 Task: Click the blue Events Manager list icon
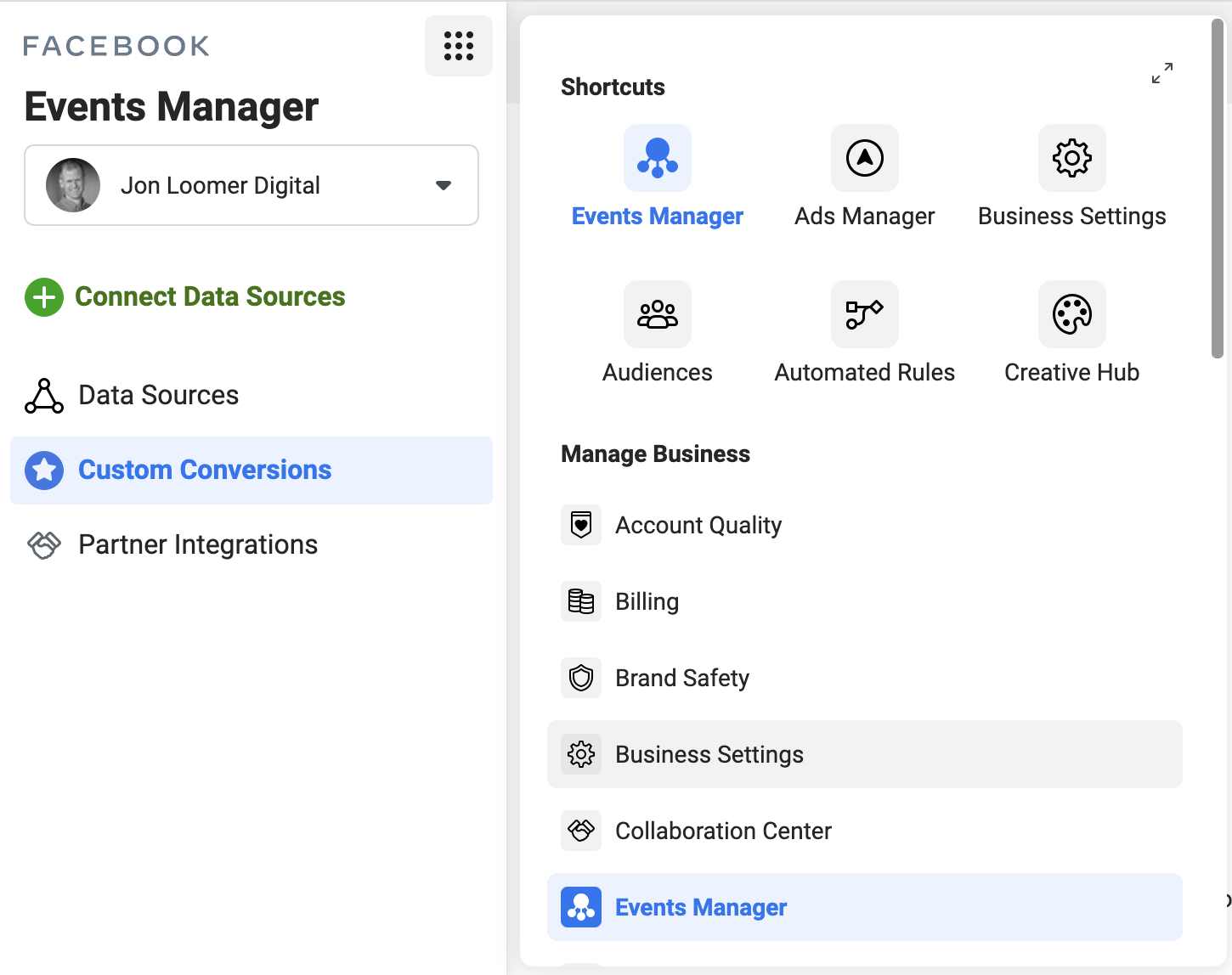pyautogui.click(x=581, y=907)
